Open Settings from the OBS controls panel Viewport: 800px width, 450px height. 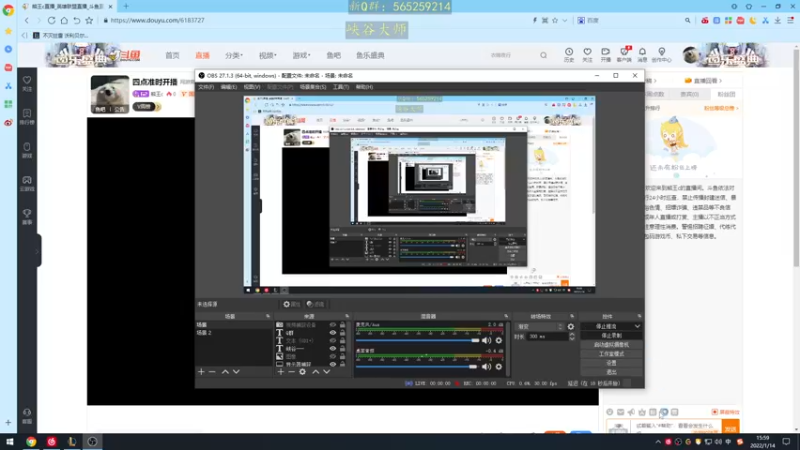click(611, 363)
